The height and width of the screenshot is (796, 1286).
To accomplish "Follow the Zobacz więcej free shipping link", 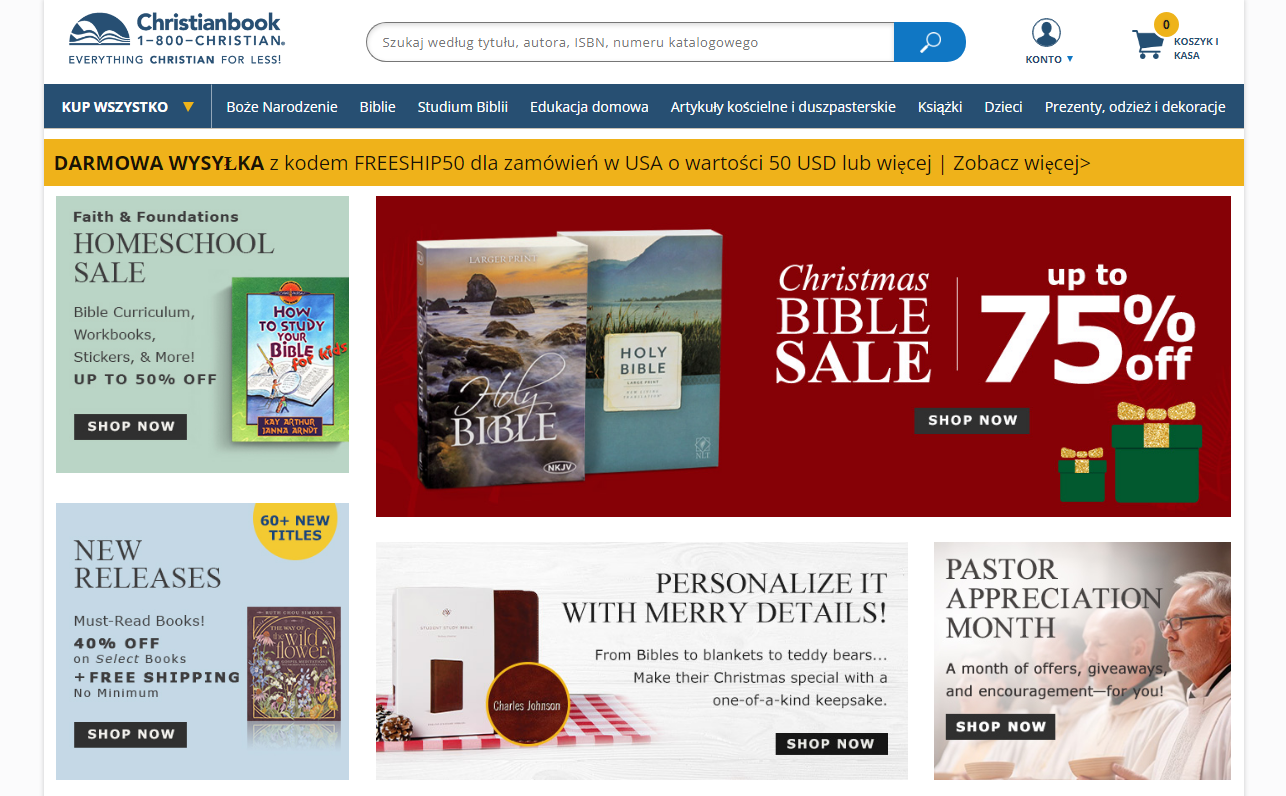I will tap(1021, 163).
